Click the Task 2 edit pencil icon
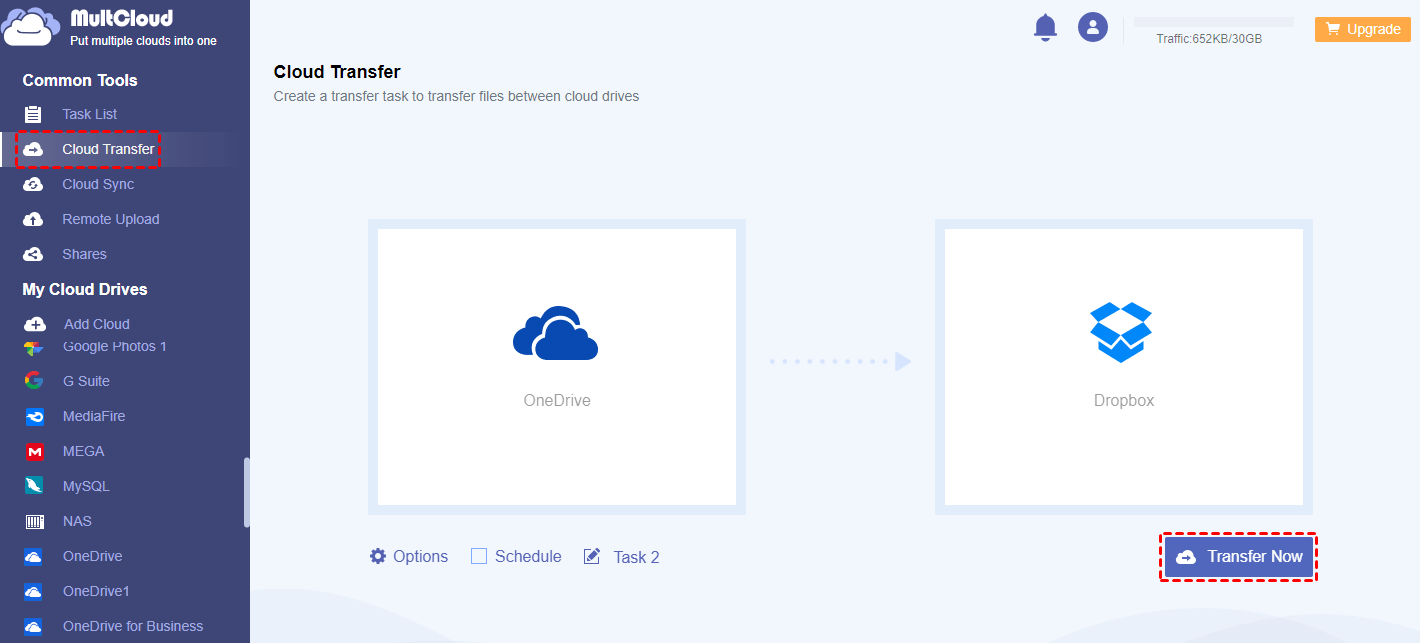Image resolution: width=1420 pixels, height=643 pixels. click(x=592, y=556)
